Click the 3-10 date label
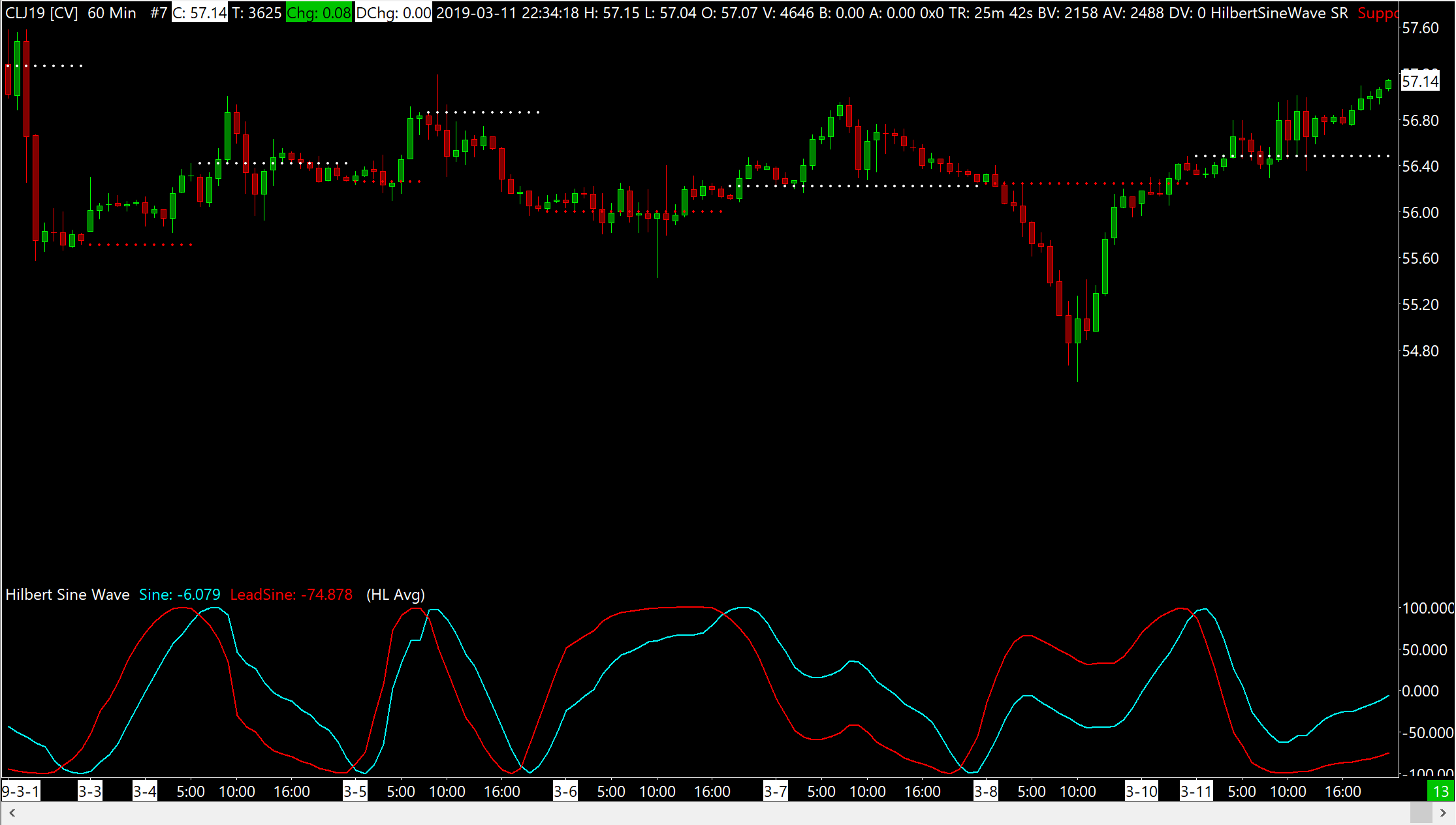Image resolution: width=1456 pixels, height=825 pixels. tap(1141, 792)
